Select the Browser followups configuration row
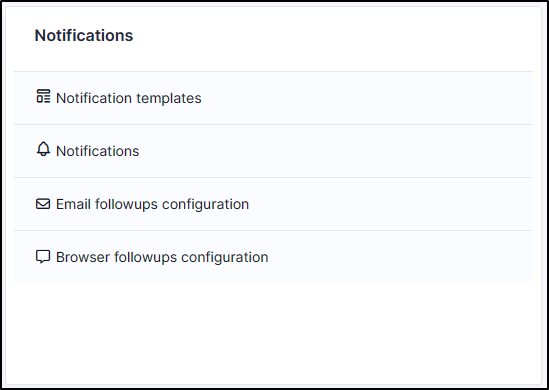 click(x=273, y=257)
